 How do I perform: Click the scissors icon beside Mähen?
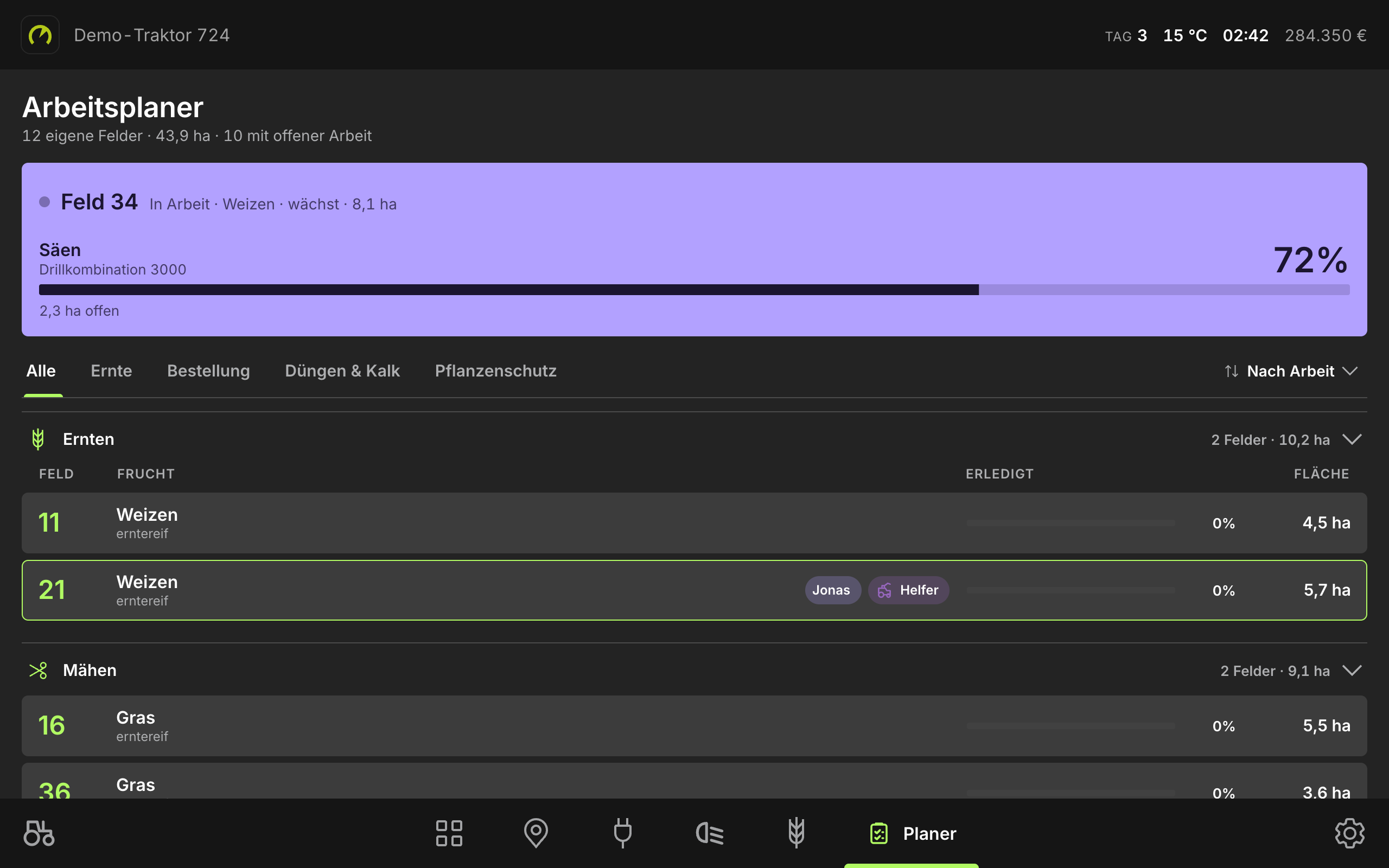click(38, 671)
